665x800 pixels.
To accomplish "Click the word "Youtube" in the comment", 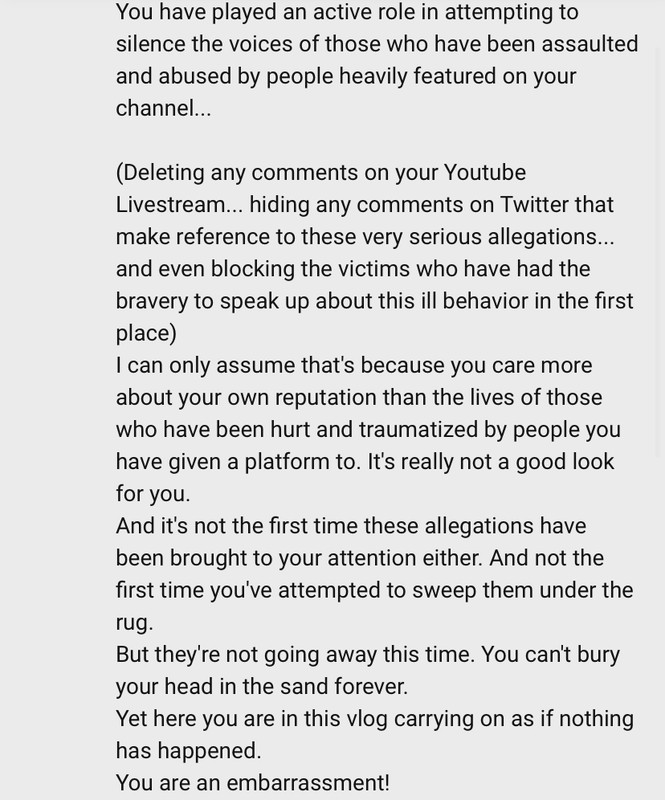I will [x=484, y=172].
